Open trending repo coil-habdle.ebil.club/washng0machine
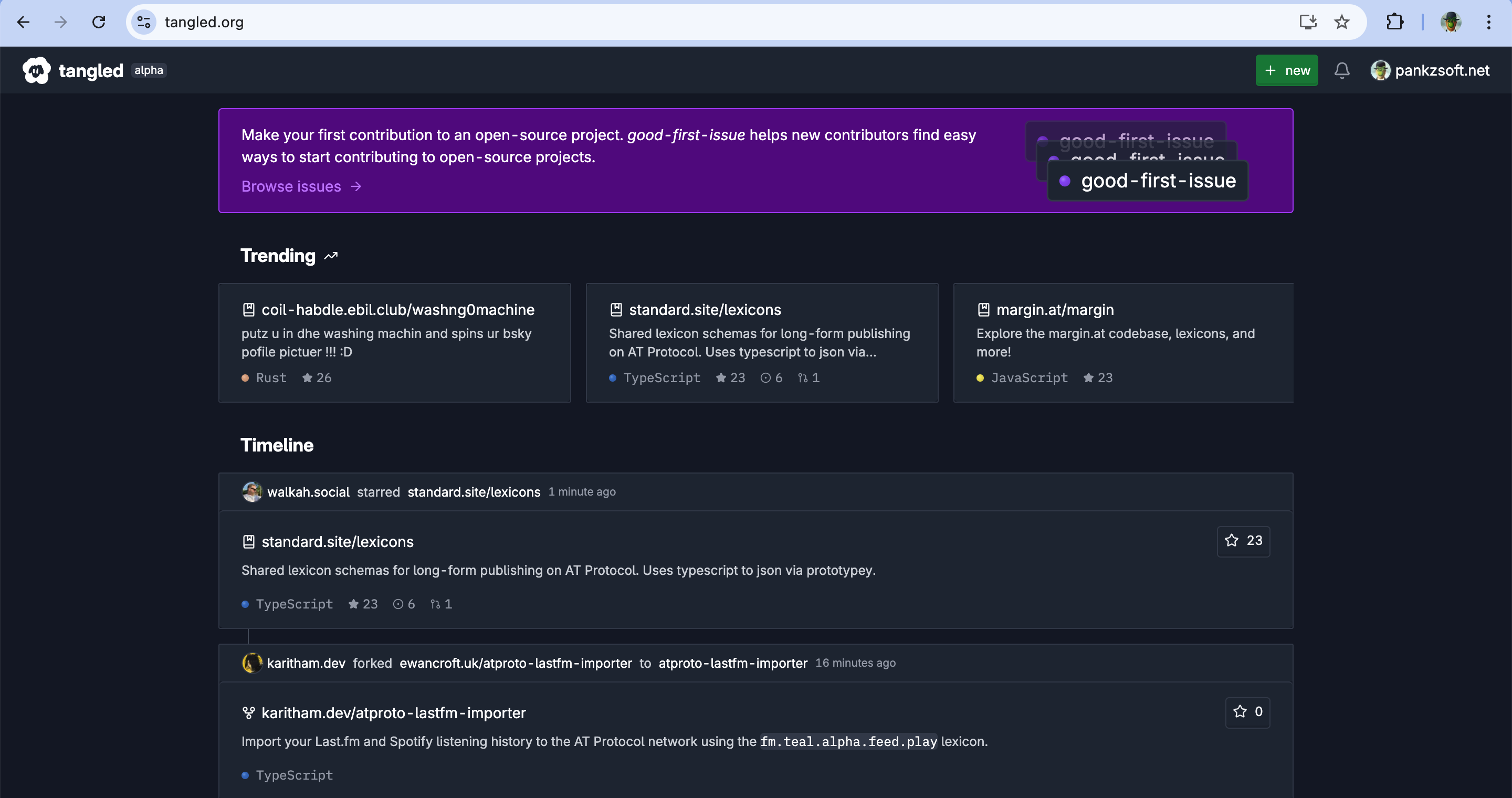 click(397, 310)
